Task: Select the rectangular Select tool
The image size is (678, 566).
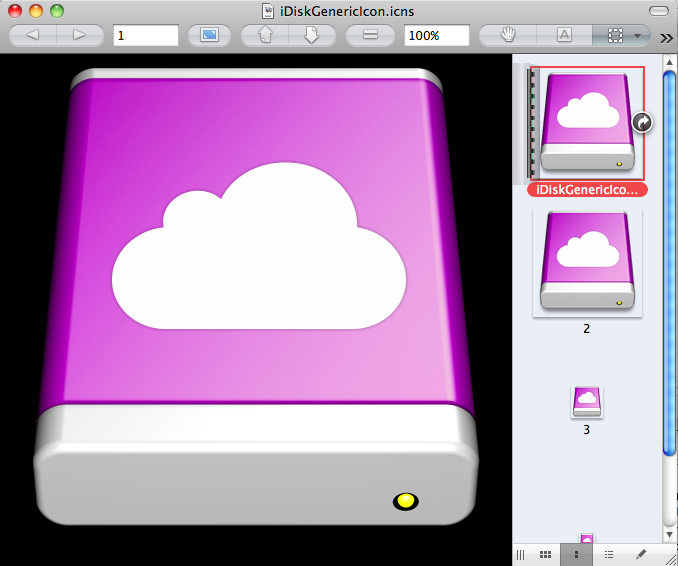Action: click(615, 35)
